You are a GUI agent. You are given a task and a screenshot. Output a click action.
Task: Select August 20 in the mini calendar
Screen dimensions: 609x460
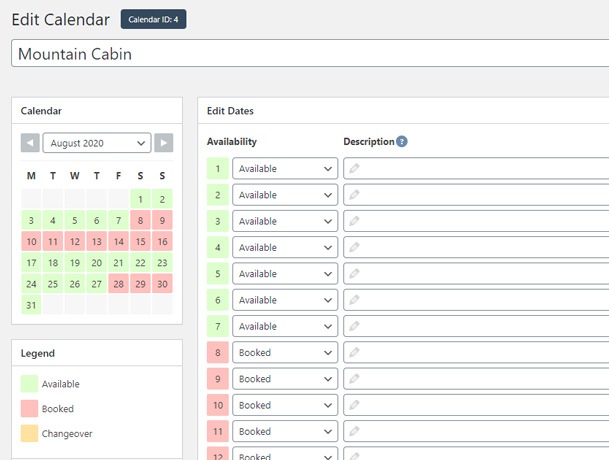click(x=96, y=263)
